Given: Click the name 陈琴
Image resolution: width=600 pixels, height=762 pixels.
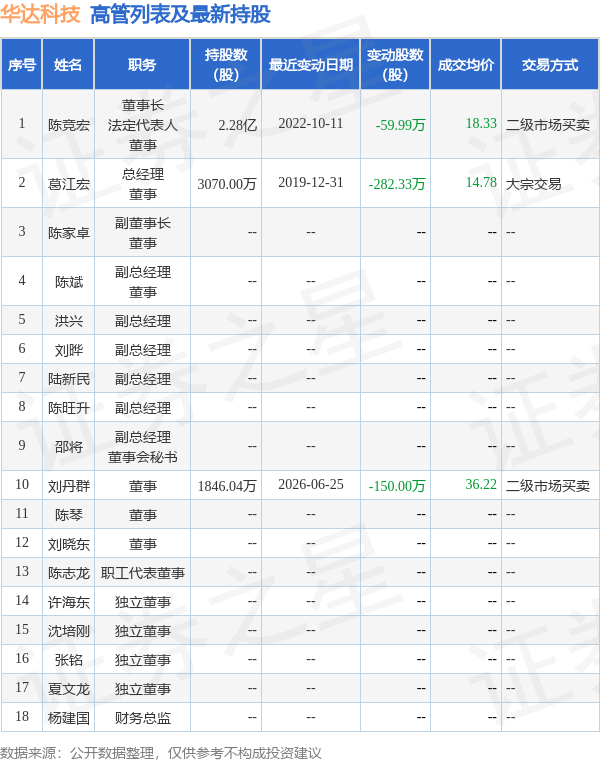Looking at the screenshot, I should tap(69, 515).
